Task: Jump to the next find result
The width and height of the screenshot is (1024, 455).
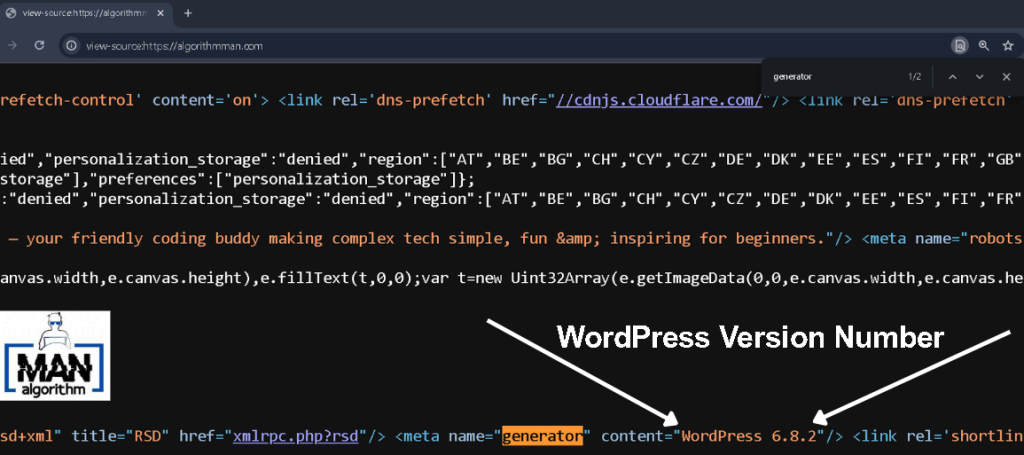Action: 980,77
